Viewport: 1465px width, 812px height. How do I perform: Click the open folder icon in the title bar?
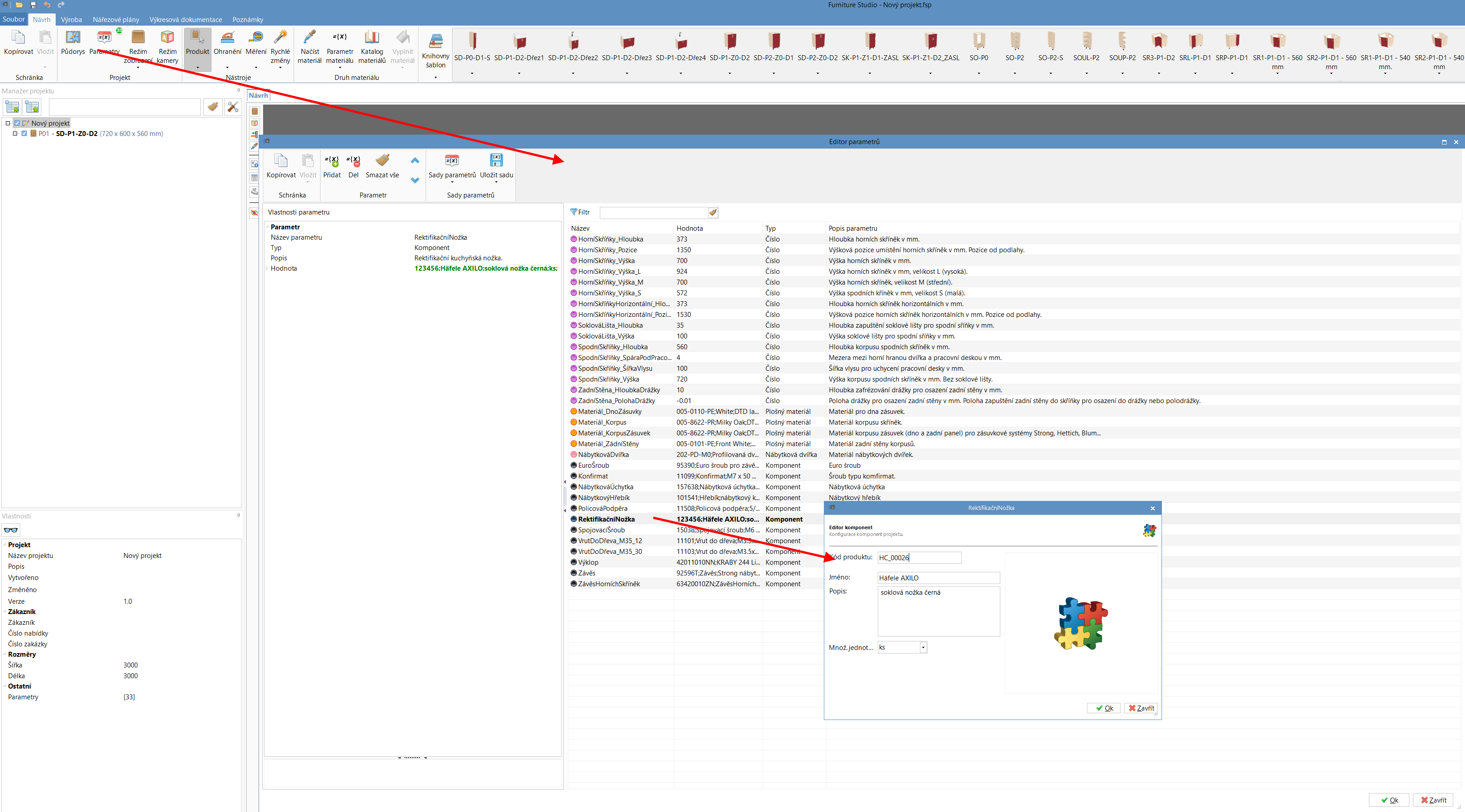[x=19, y=5]
